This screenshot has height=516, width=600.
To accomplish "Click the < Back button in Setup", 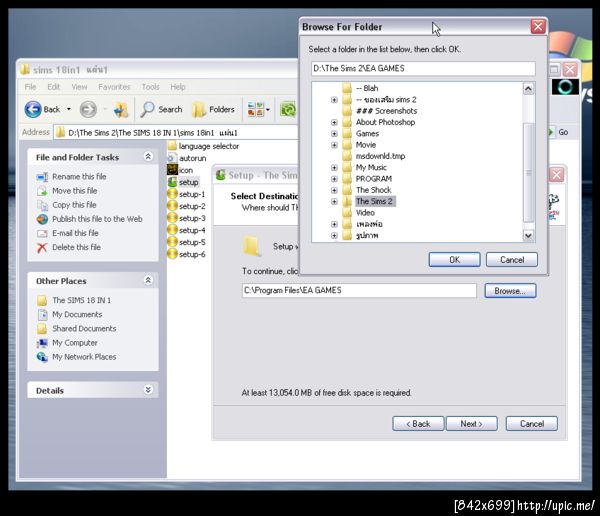I will click(x=418, y=424).
